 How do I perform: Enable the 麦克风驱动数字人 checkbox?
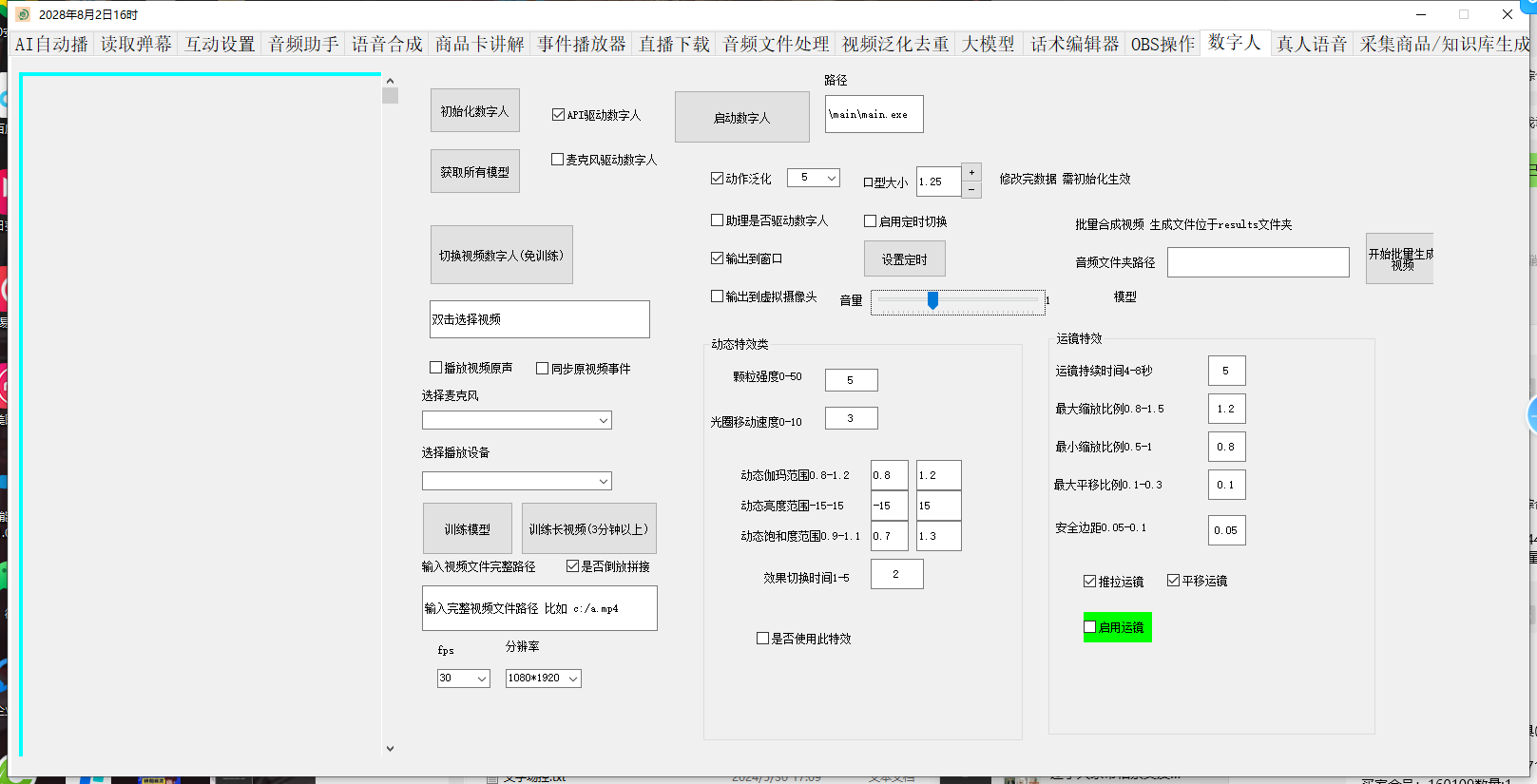(558, 160)
